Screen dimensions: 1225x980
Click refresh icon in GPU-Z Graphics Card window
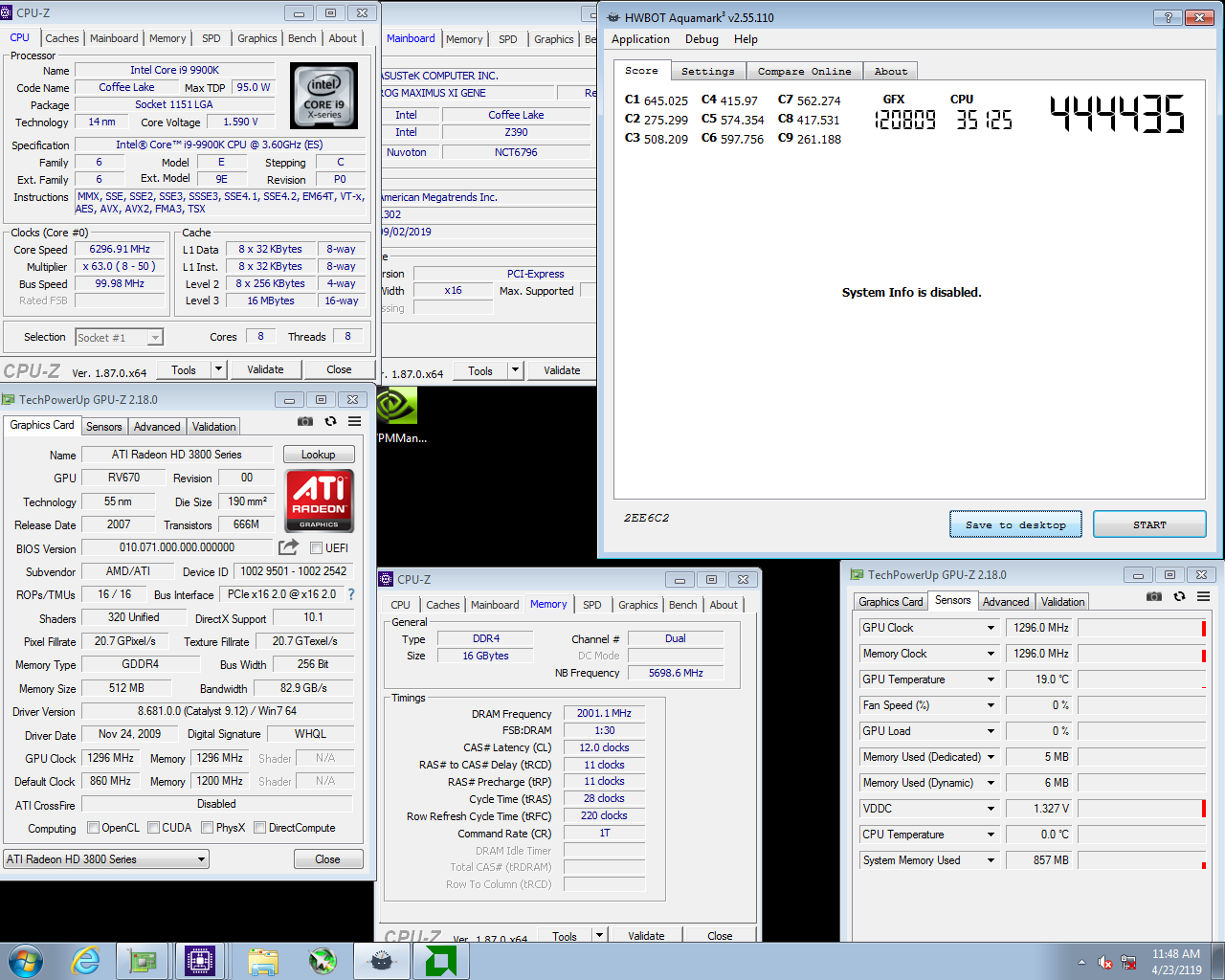tap(330, 421)
